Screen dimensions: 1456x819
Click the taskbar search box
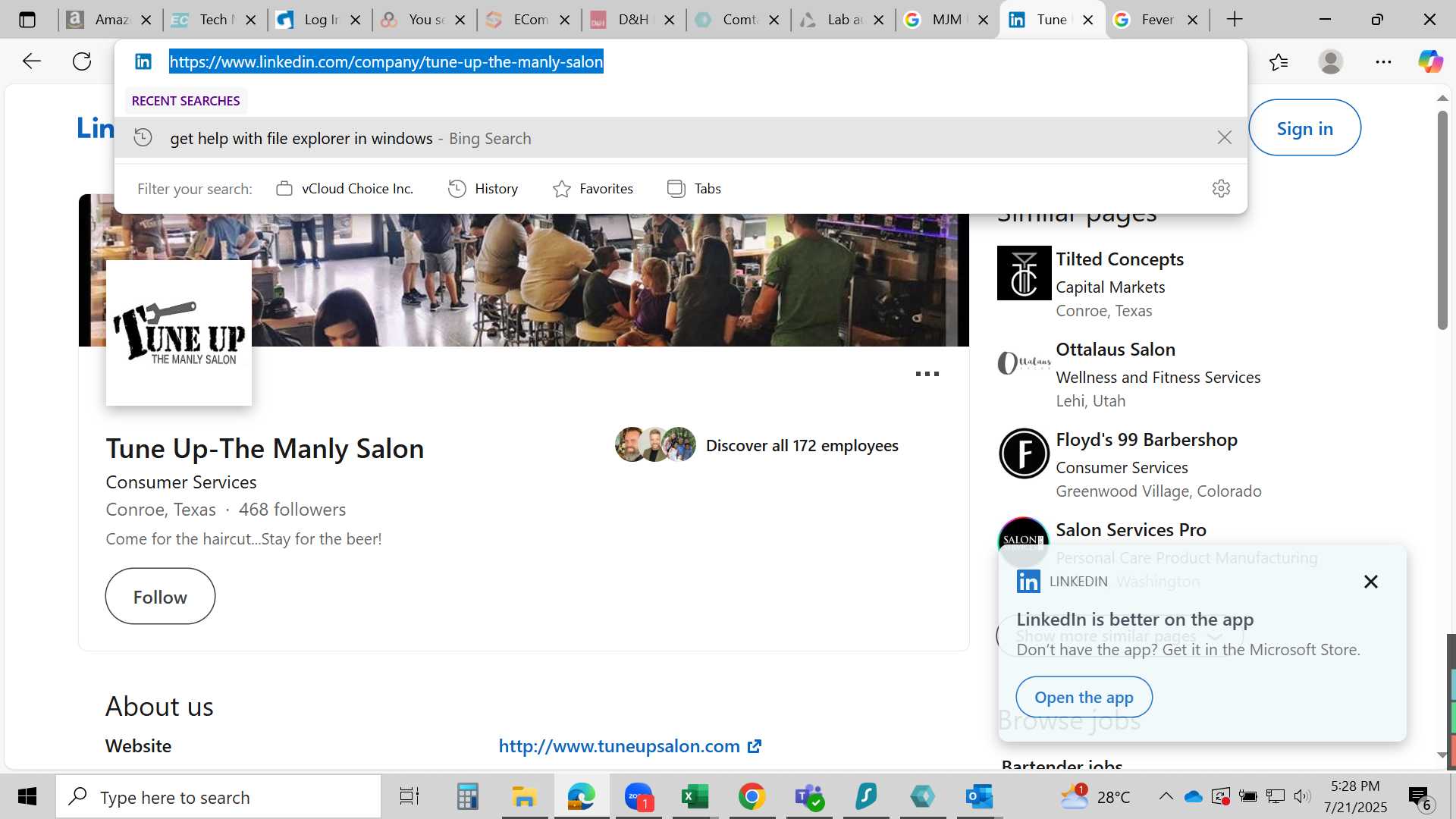coord(218,797)
